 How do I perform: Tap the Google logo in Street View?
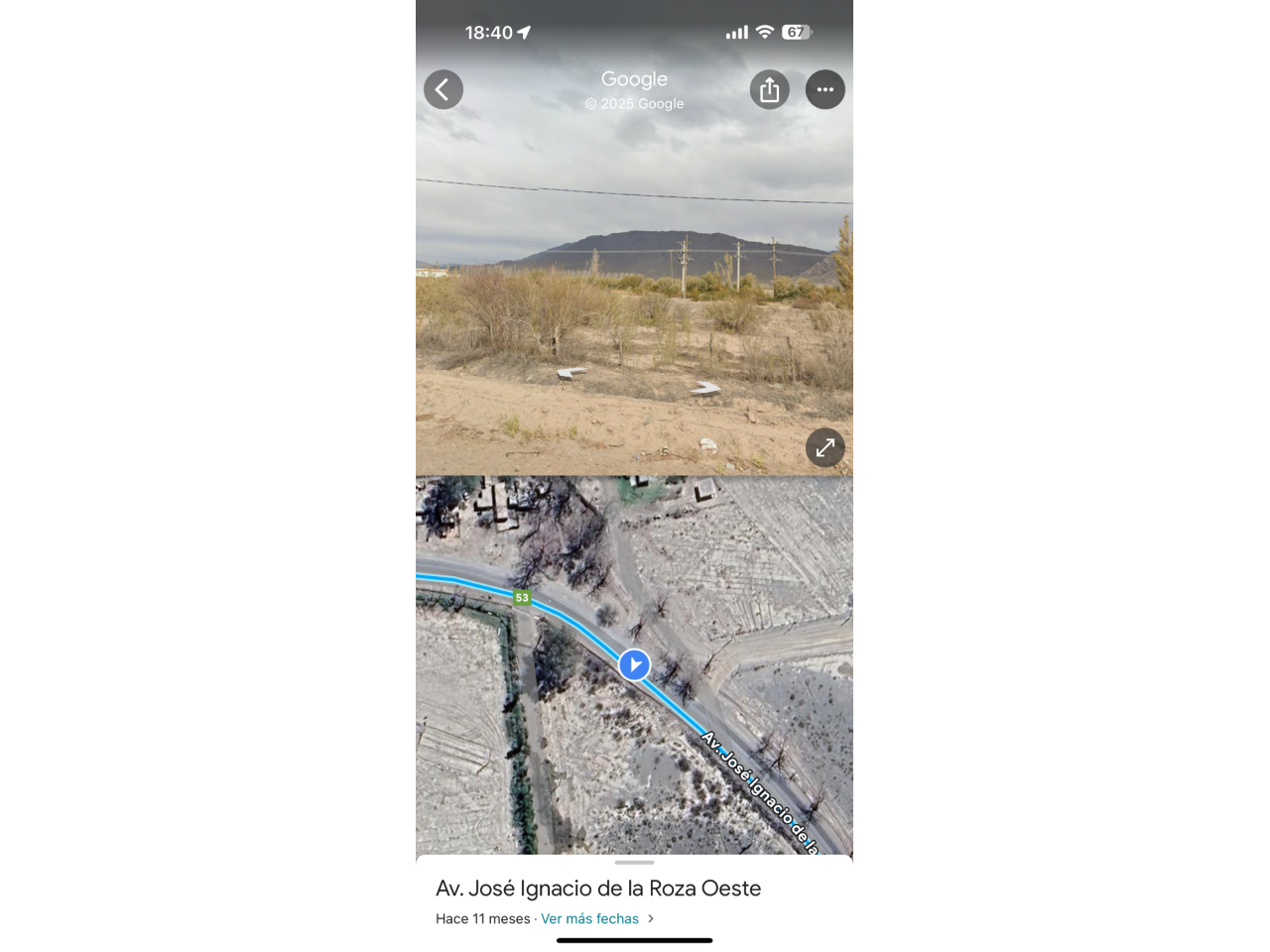pyautogui.click(x=634, y=79)
